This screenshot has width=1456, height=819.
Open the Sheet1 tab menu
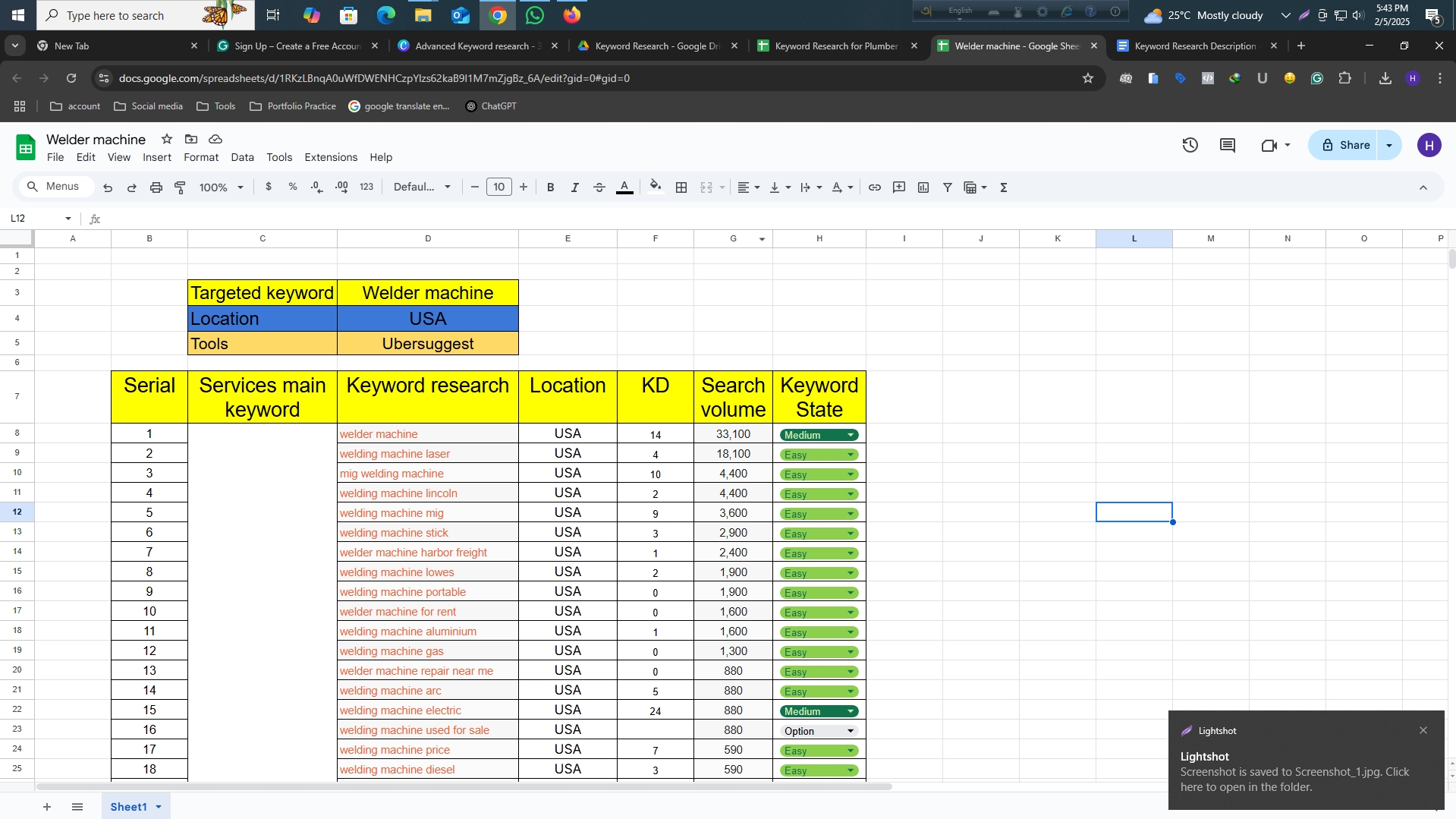pos(158,806)
